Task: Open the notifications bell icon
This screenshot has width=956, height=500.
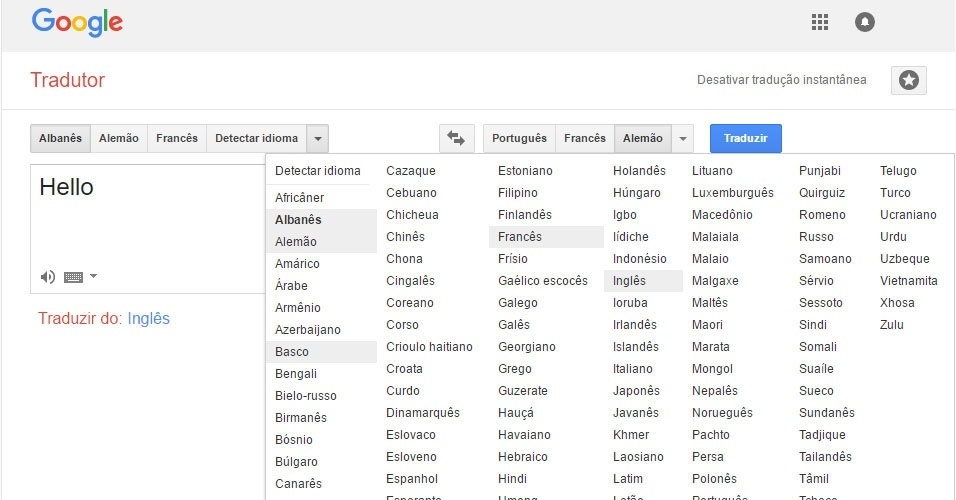Action: pyautogui.click(x=865, y=22)
